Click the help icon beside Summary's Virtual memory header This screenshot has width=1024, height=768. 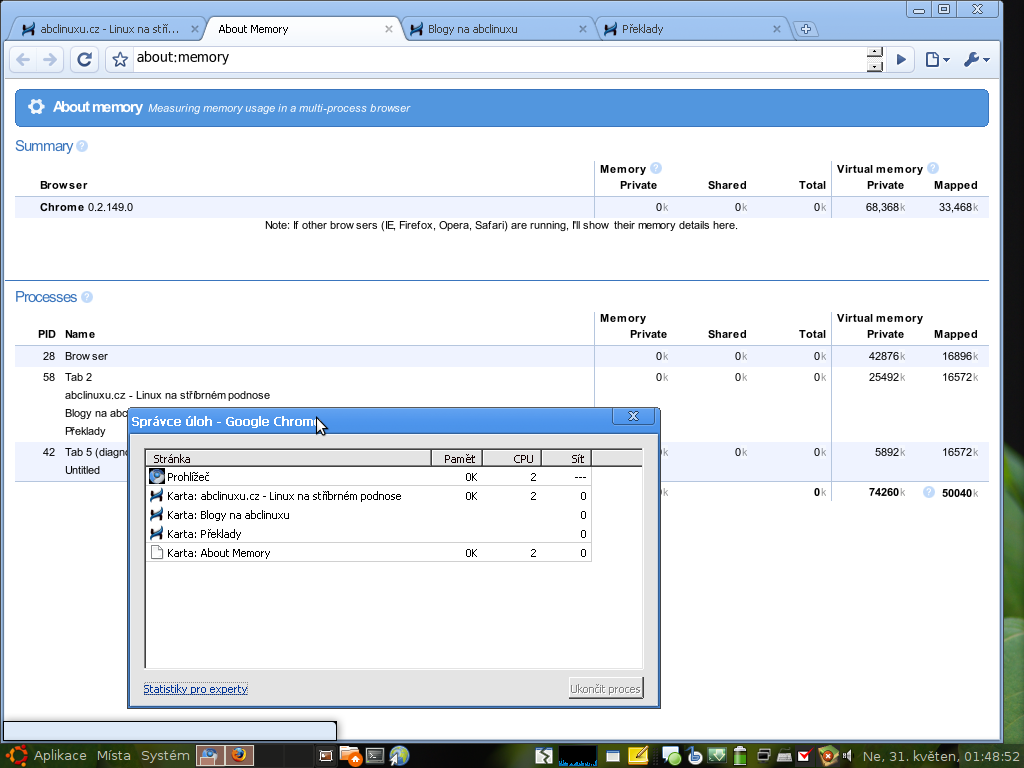pyautogui.click(x=933, y=168)
